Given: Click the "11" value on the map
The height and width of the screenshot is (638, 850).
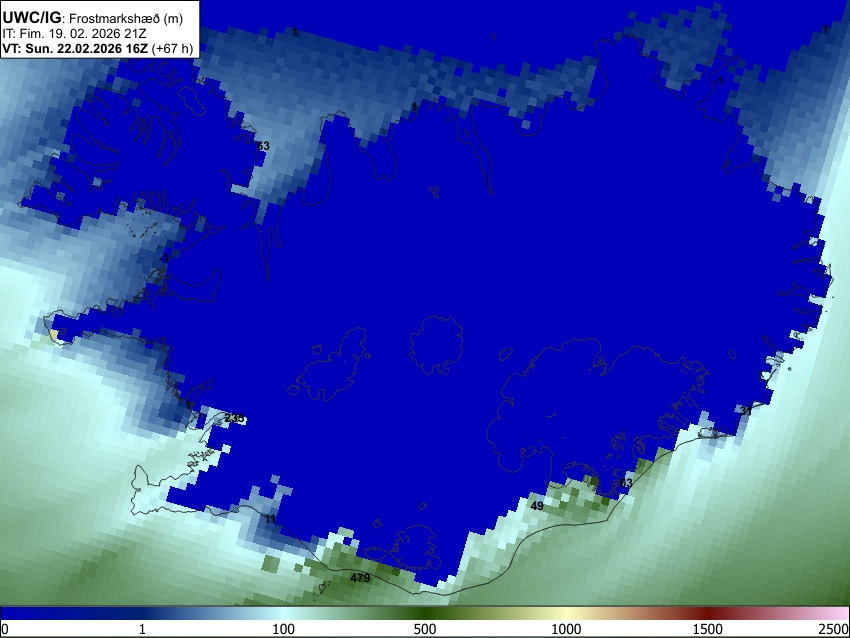Looking at the screenshot, I should pos(270,519).
